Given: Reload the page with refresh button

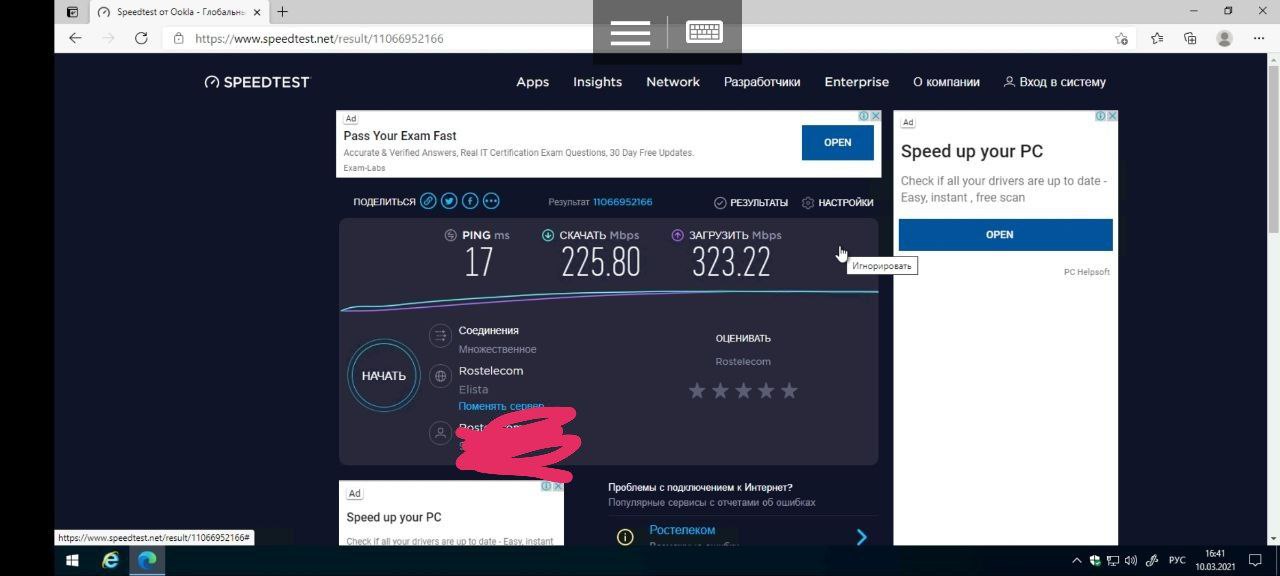Looking at the screenshot, I should tap(141, 38).
